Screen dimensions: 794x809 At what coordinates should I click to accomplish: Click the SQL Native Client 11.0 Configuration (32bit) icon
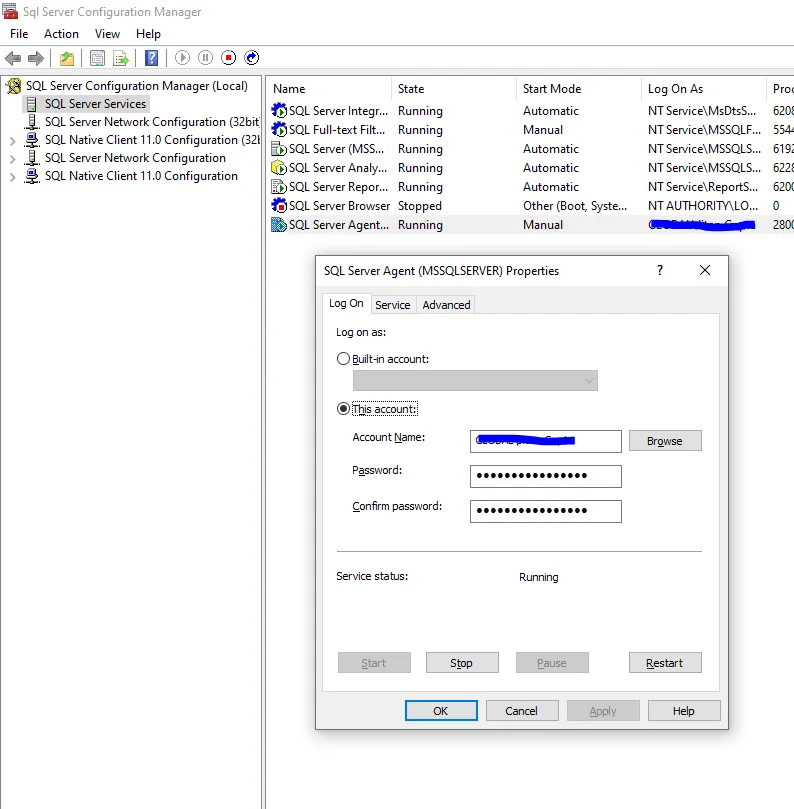pyautogui.click(x=32, y=140)
